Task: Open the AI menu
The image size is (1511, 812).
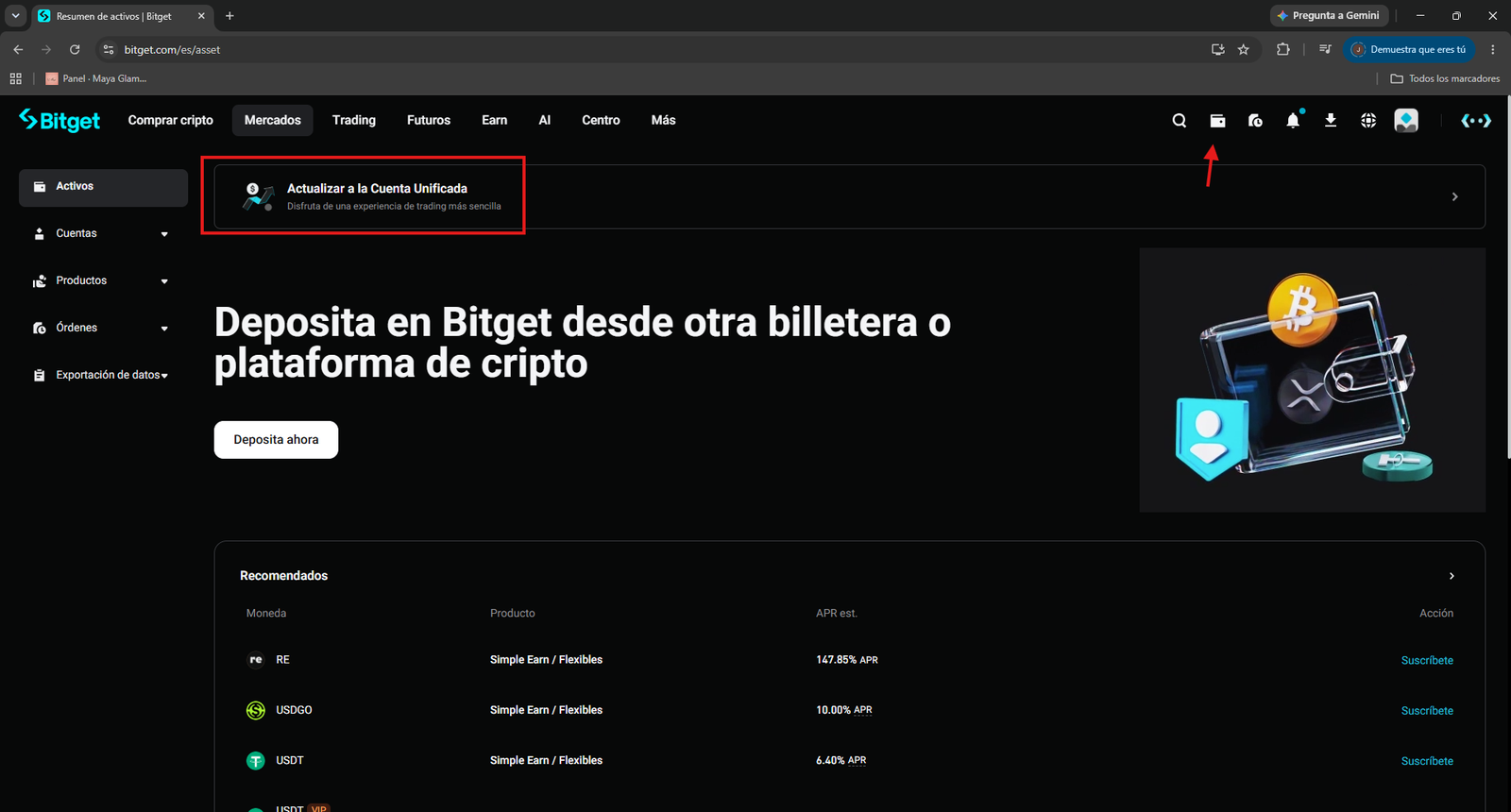Action: coord(545,120)
